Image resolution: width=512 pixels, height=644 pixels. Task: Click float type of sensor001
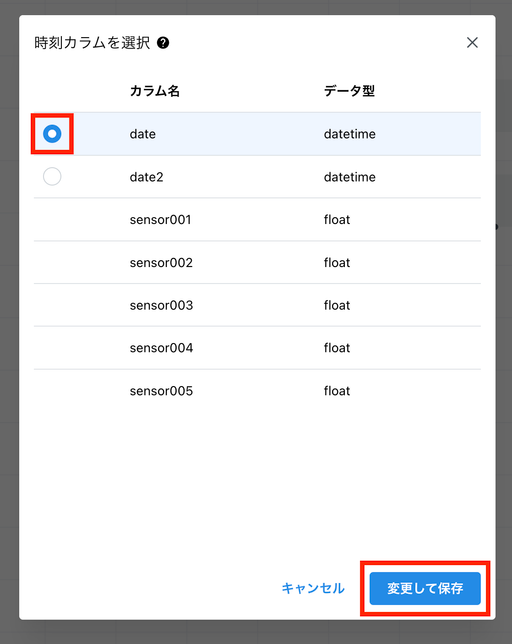(337, 219)
